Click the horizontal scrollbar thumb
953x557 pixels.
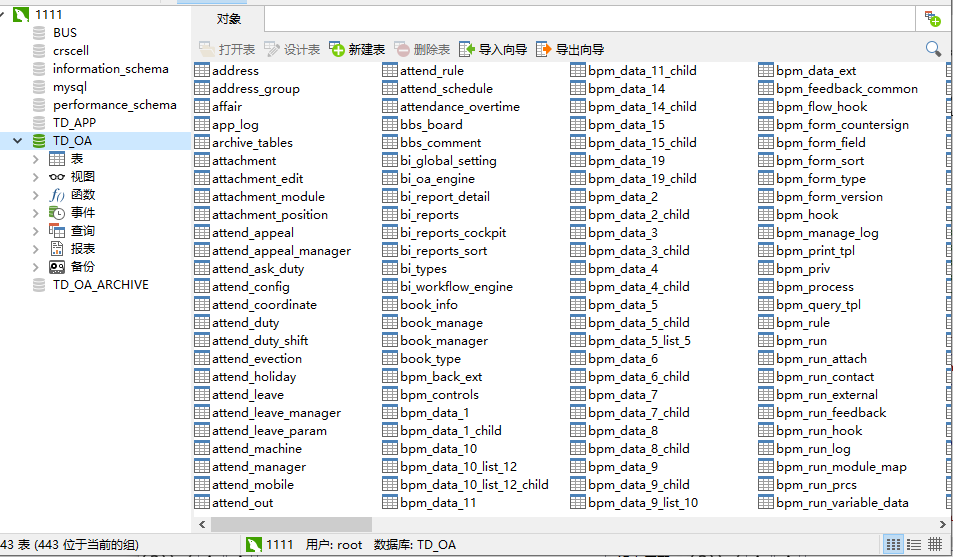[x=291, y=524]
